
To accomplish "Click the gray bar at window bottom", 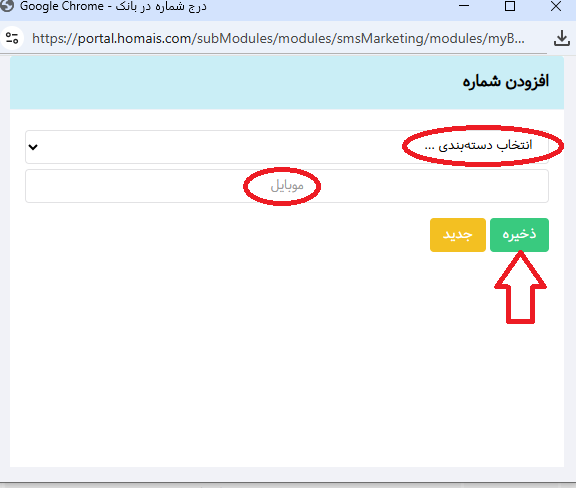I will [288, 485].
